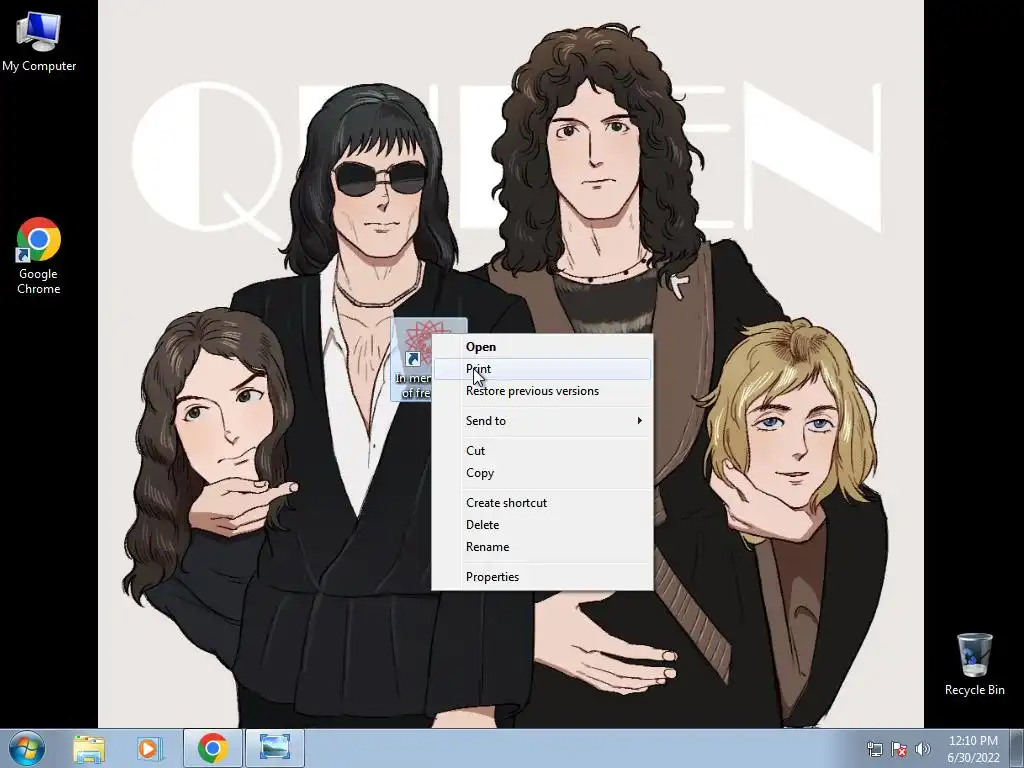Open the clock showing 12:10 PM
1024x768 pixels.
coord(973,748)
